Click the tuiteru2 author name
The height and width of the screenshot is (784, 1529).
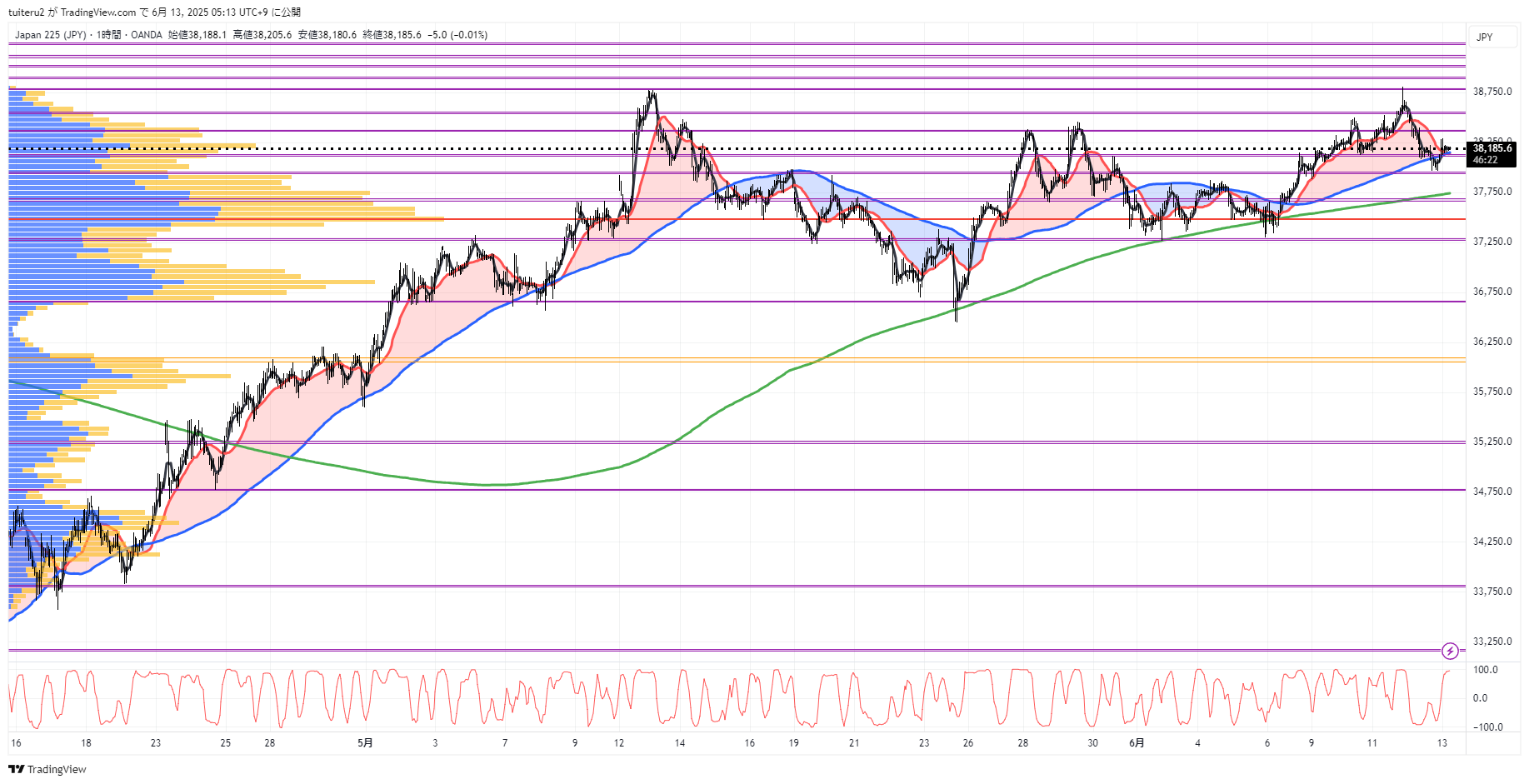tap(26, 12)
